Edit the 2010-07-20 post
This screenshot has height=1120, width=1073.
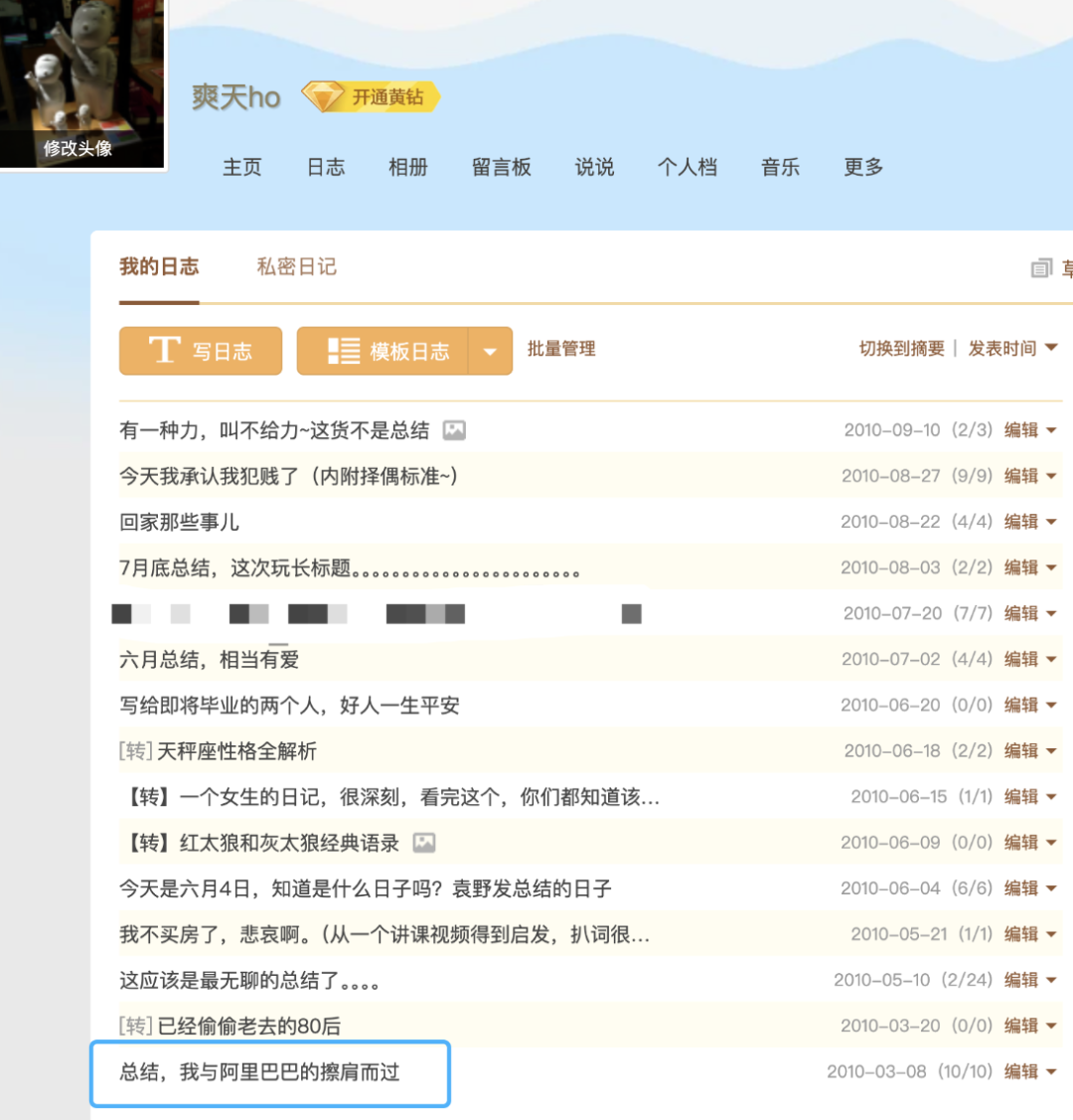1021,613
